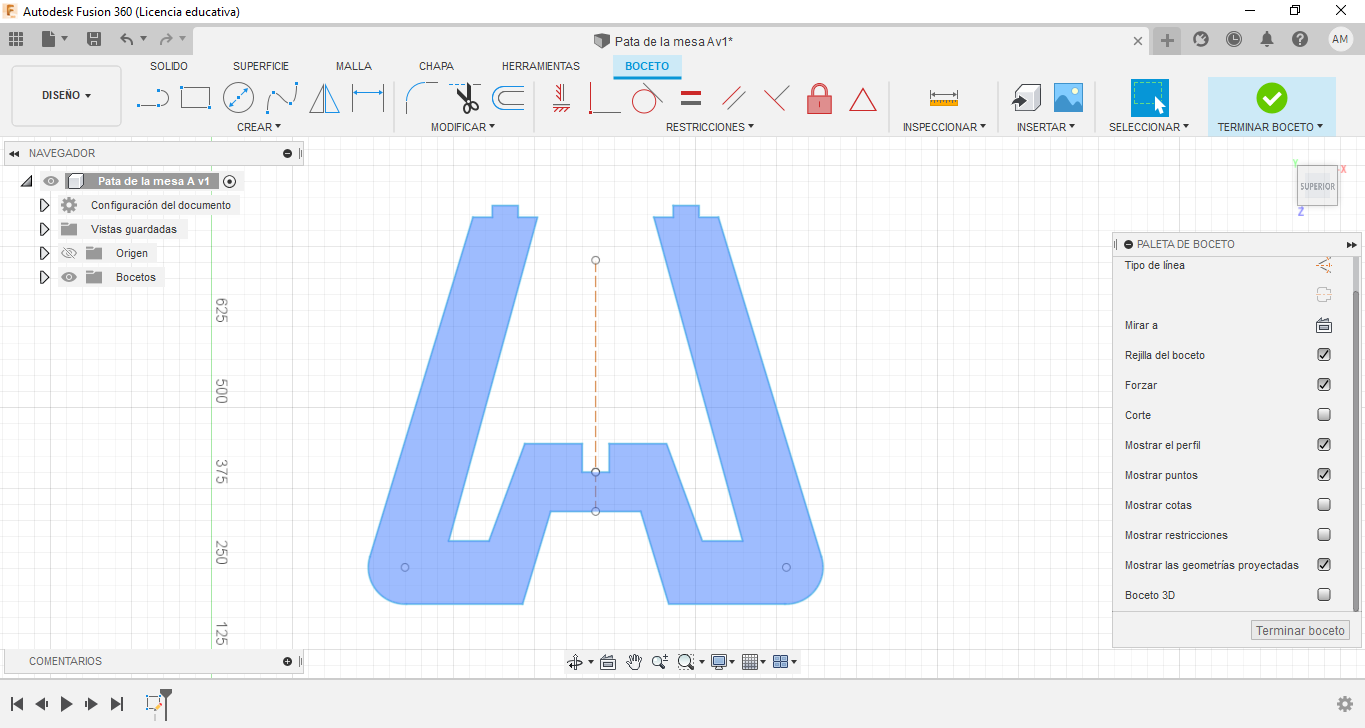Enable the Mostrar cotas checkbox
Image resolution: width=1365 pixels, height=728 pixels.
[x=1324, y=505]
